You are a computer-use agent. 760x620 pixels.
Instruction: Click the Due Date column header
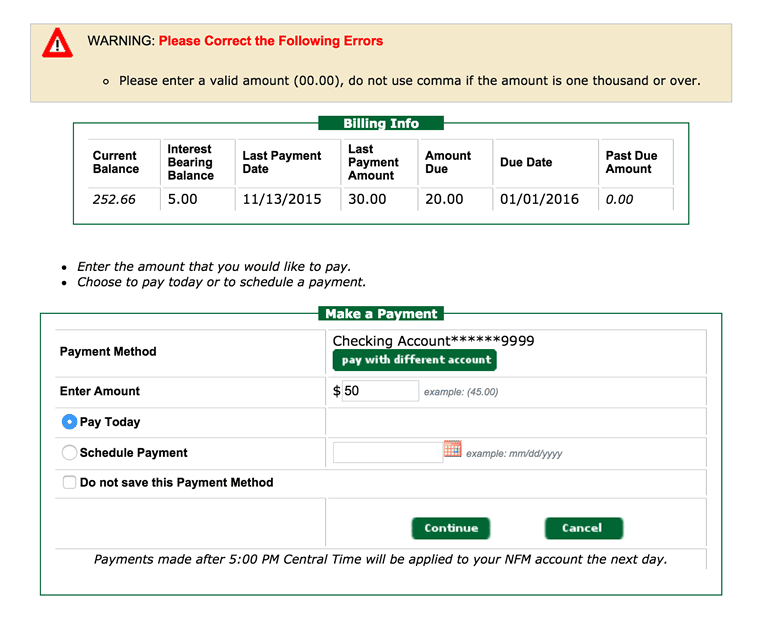[526, 162]
